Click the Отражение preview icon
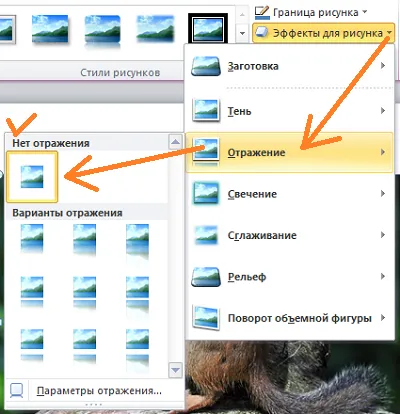The height and width of the screenshot is (414, 400). pyautogui.click(x=206, y=152)
